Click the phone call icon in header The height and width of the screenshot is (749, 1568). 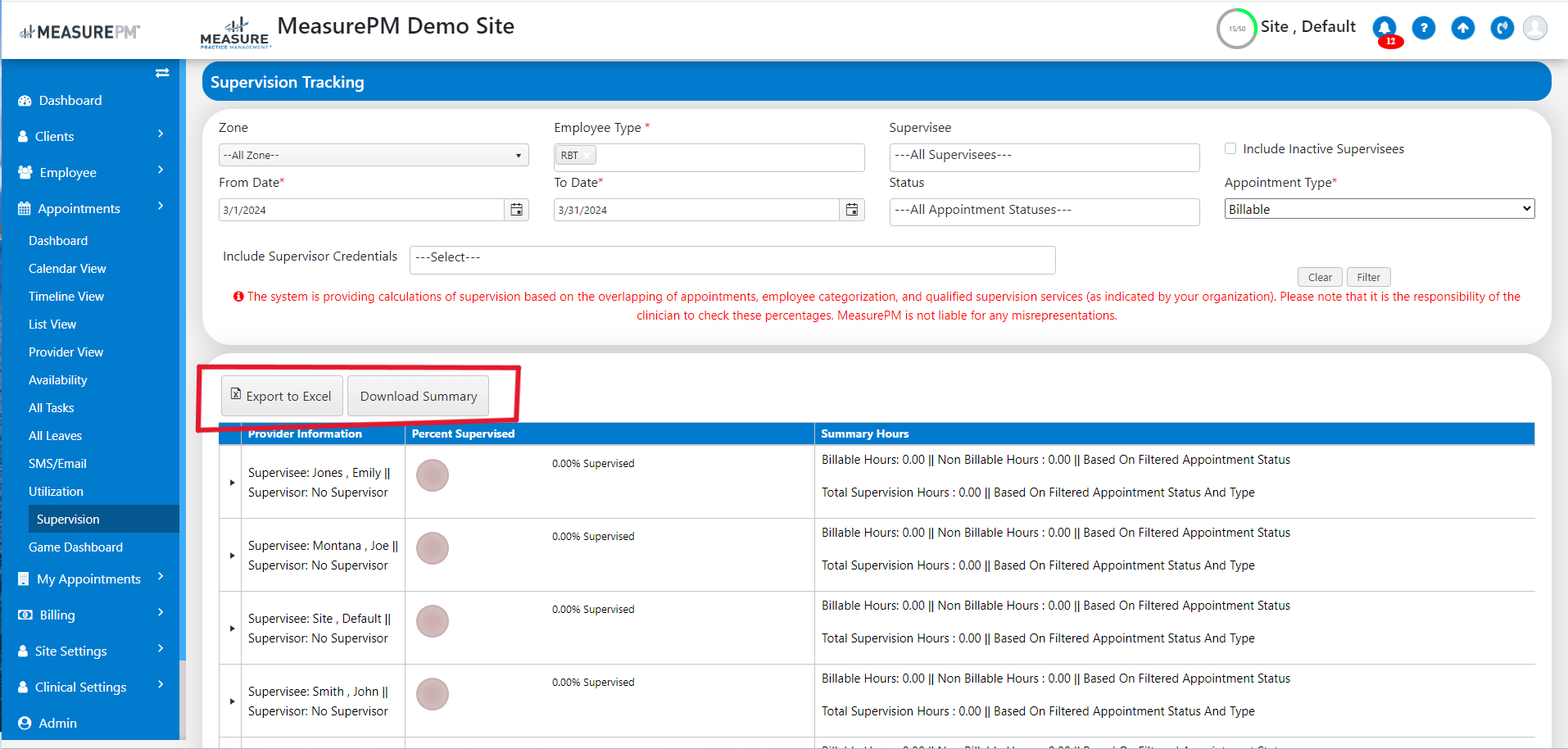pos(1502,28)
